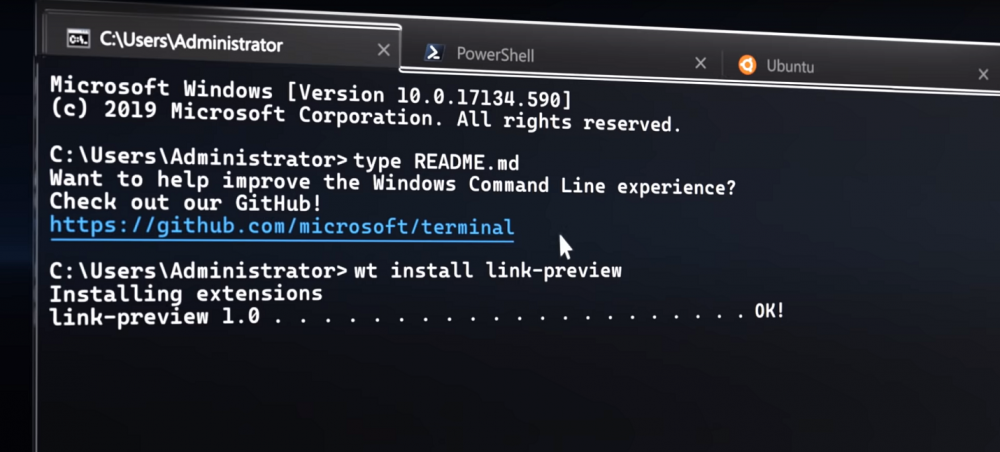Click the Command Prompt icon in first tab
This screenshot has width=1000, height=452.
tap(78, 39)
